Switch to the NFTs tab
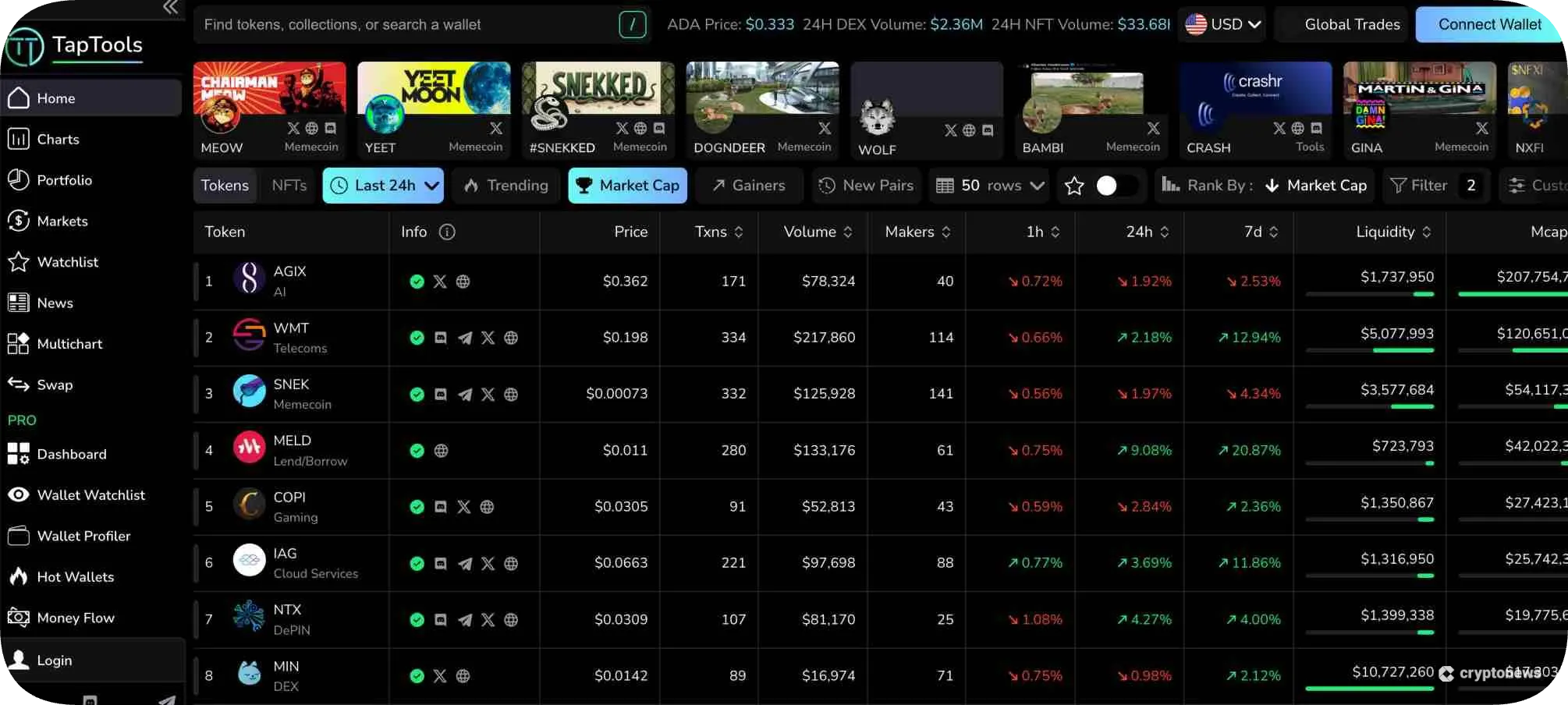This screenshot has width=1568, height=705. click(288, 186)
